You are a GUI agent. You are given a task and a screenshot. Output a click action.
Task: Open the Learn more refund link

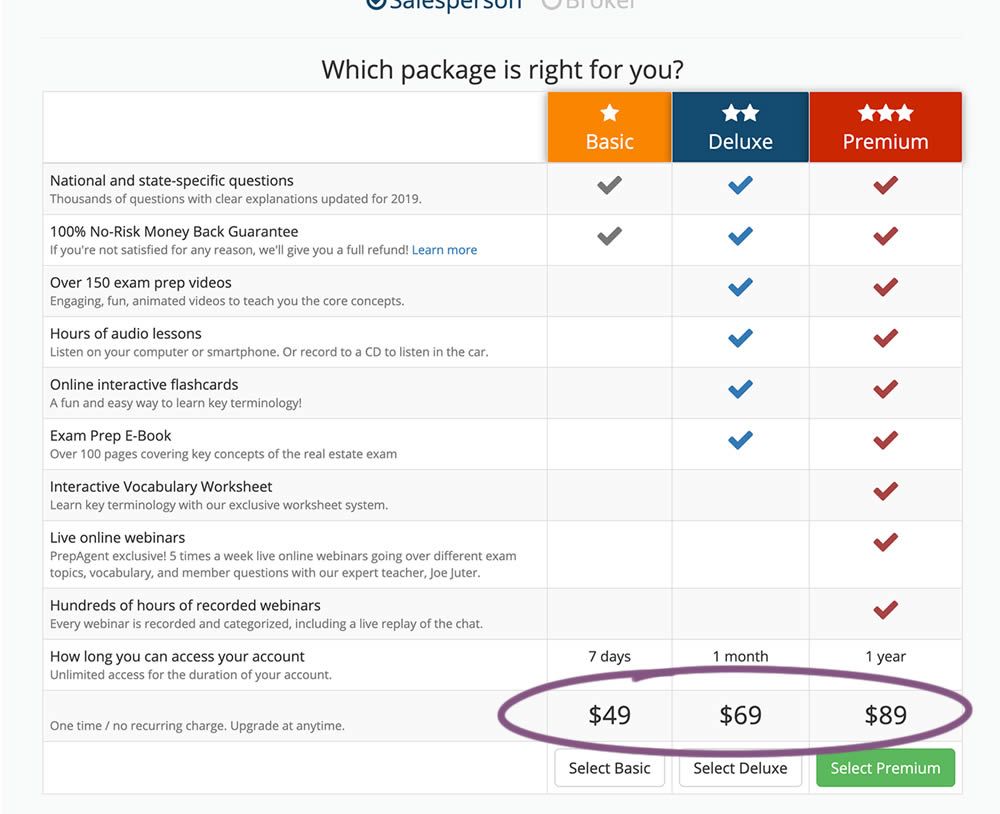pyautogui.click(x=444, y=250)
